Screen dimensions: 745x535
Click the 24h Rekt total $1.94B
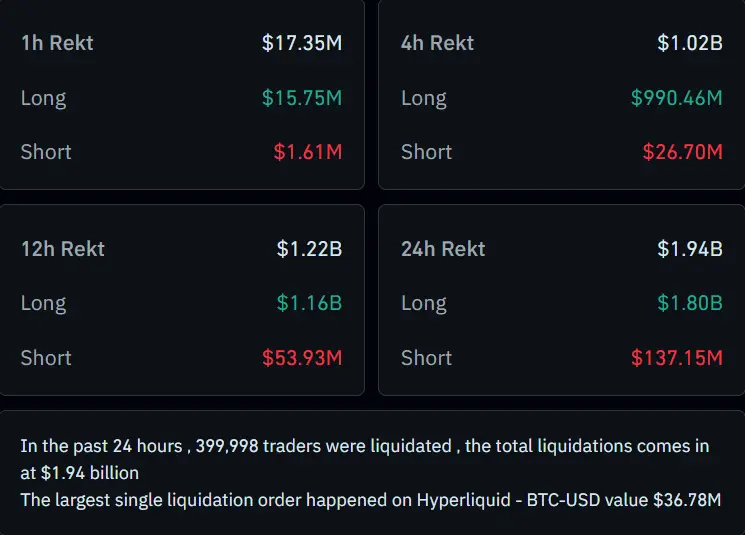coord(689,249)
